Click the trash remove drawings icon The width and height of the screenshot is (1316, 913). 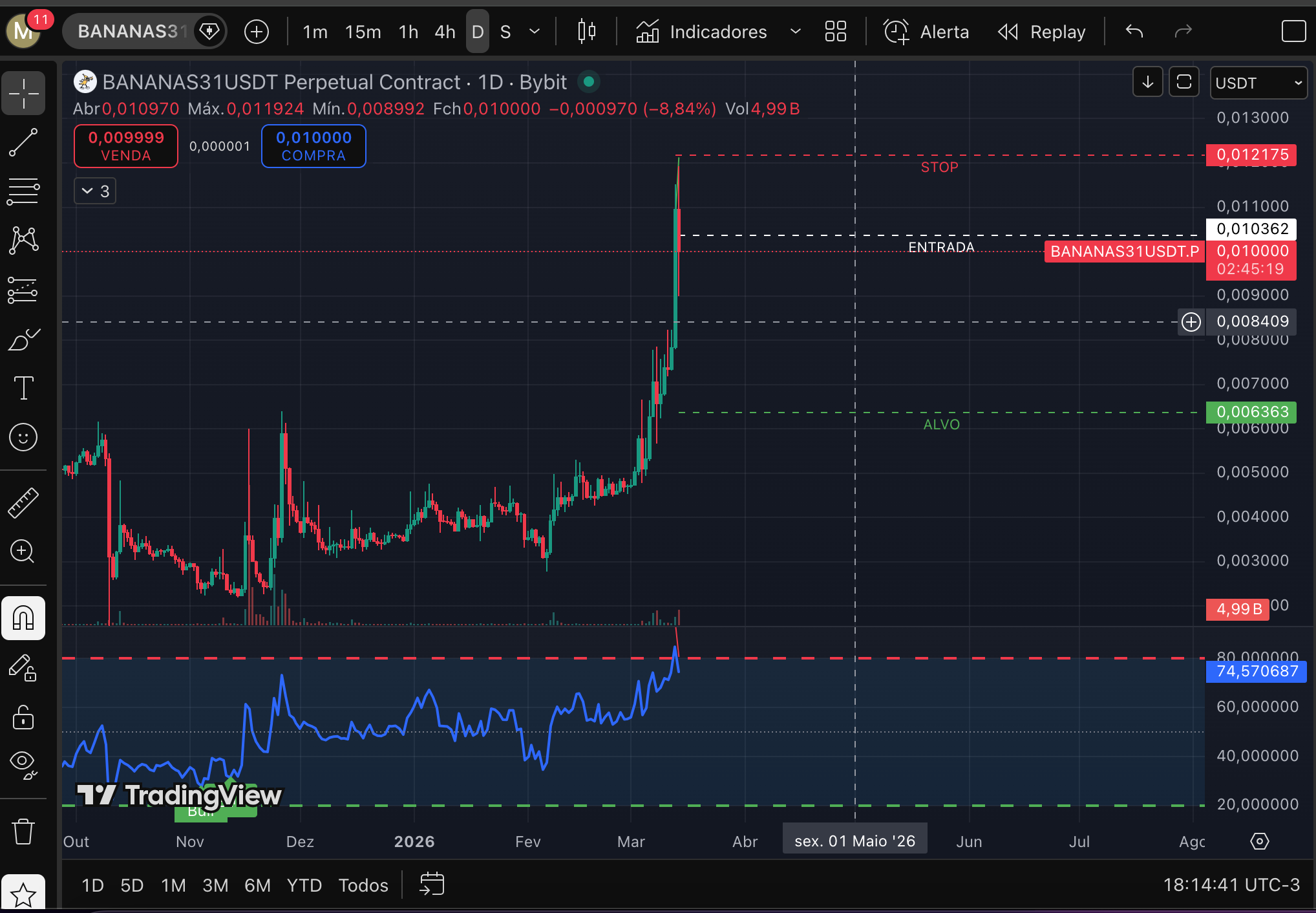[23, 831]
